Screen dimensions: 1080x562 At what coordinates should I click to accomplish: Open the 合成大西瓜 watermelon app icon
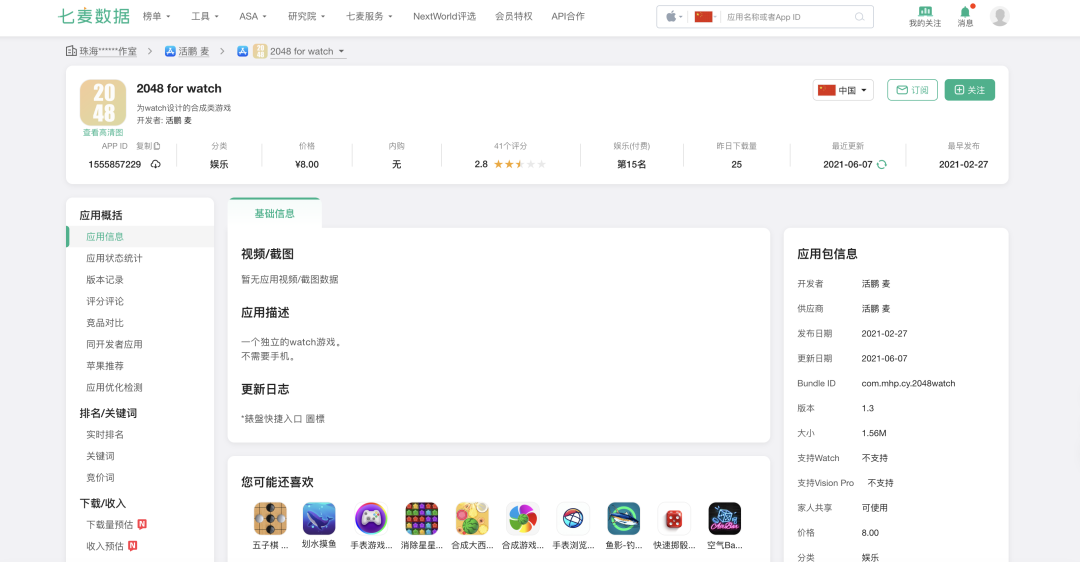(x=472, y=519)
